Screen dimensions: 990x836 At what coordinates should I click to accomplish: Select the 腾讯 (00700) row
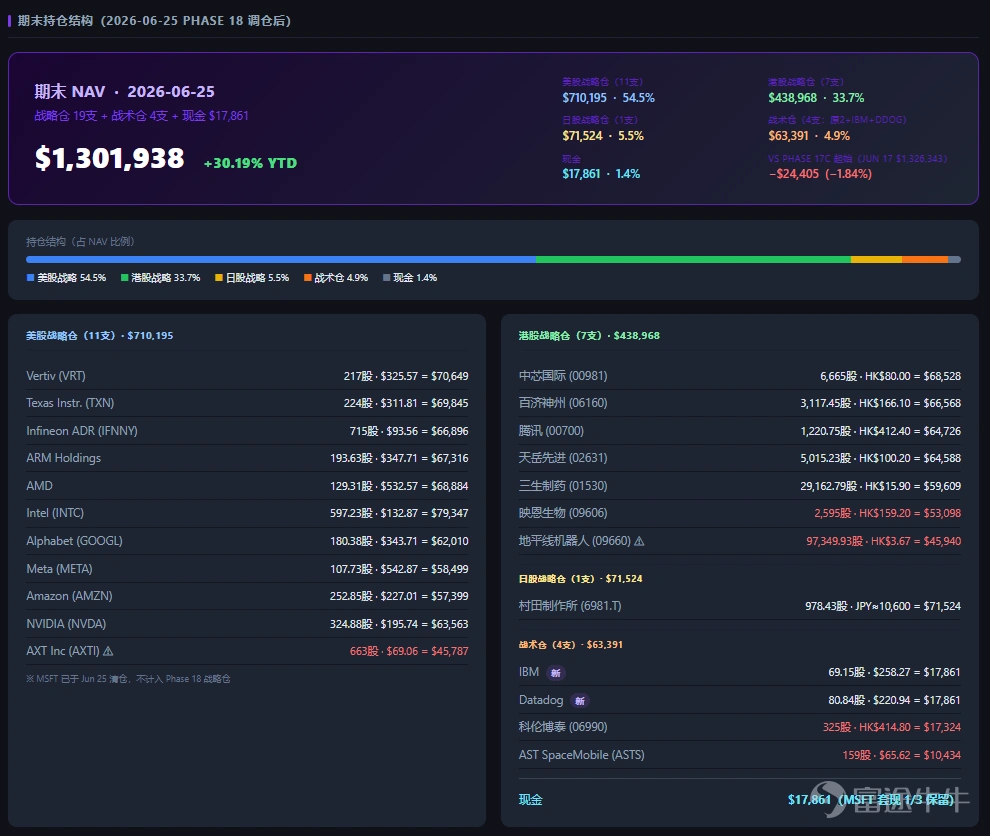tap(739, 431)
